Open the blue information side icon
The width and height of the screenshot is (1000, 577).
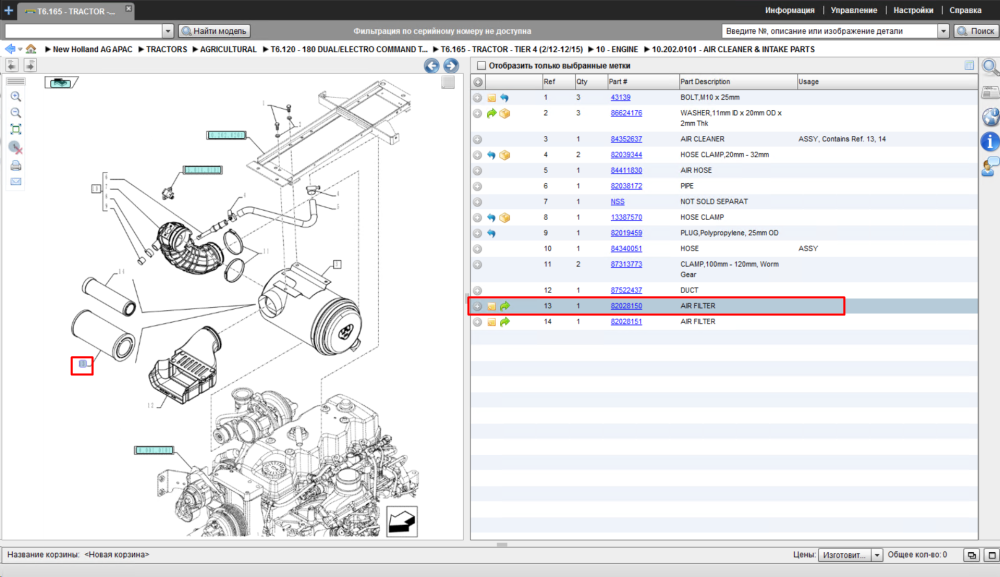point(990,142)
